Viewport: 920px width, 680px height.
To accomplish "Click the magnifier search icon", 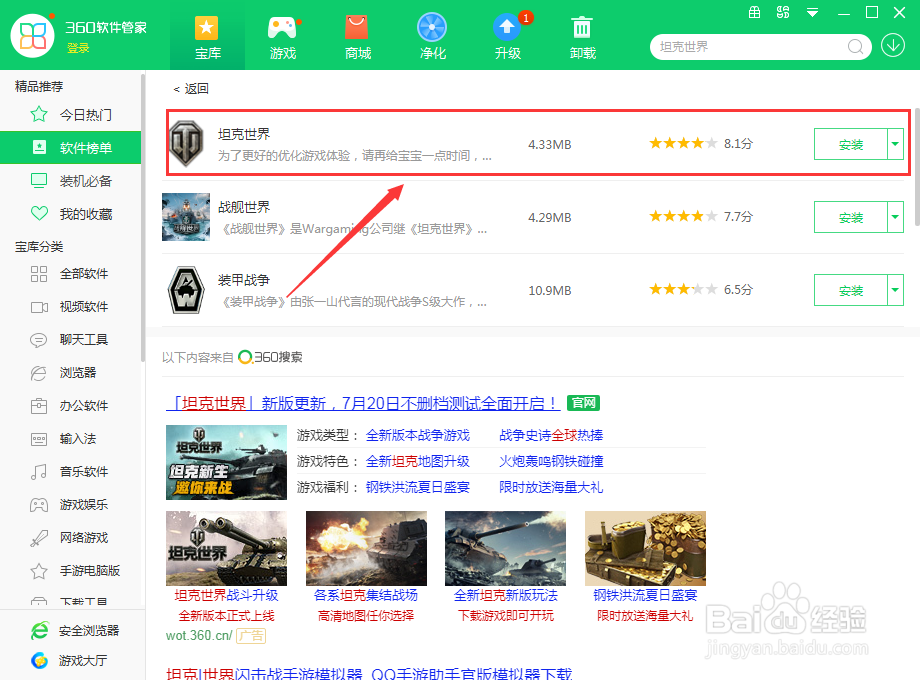I will tap(855, 46).
